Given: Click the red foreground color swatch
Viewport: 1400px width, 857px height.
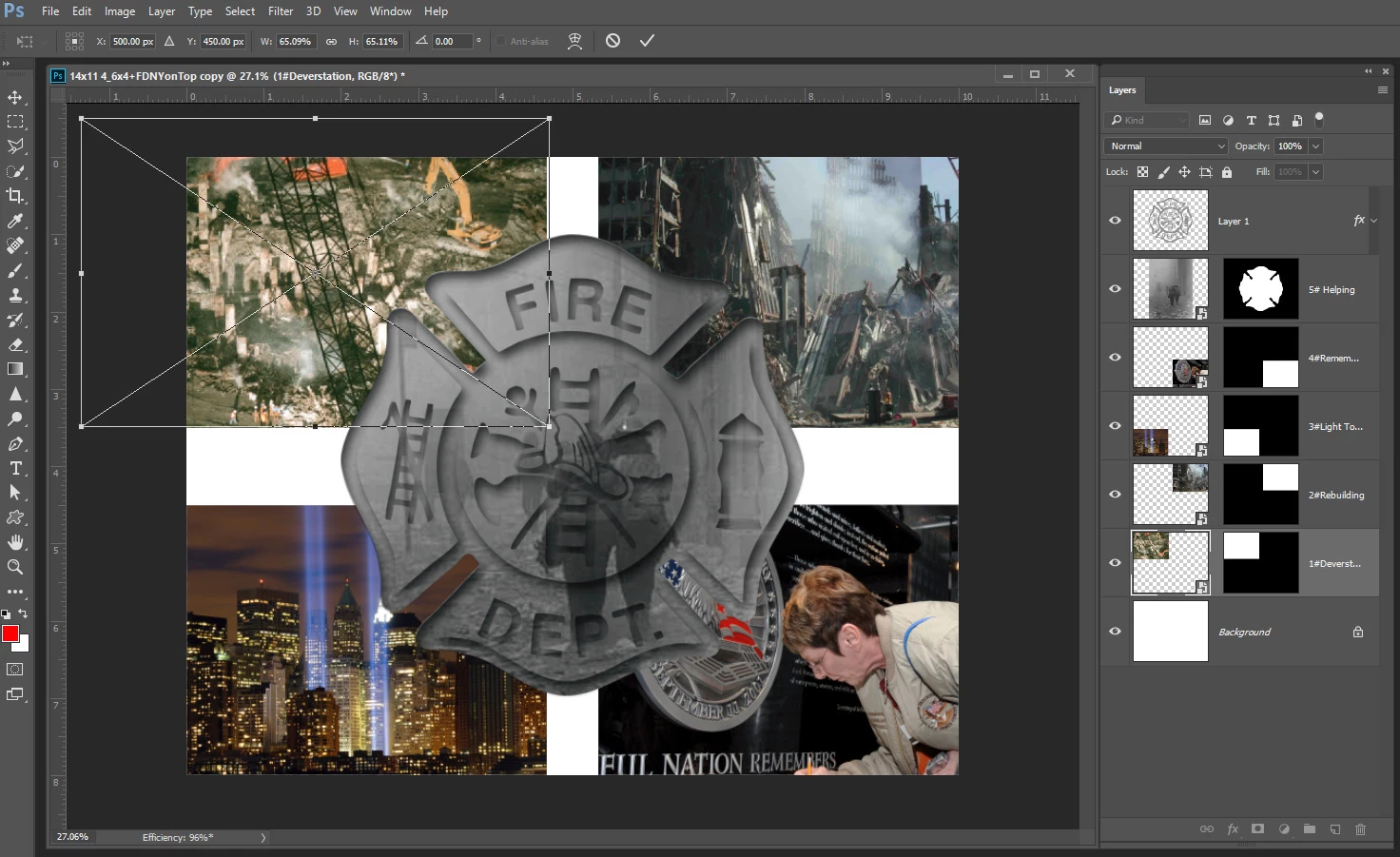Looking at the screenshot, I should click(x=10, y=633).
